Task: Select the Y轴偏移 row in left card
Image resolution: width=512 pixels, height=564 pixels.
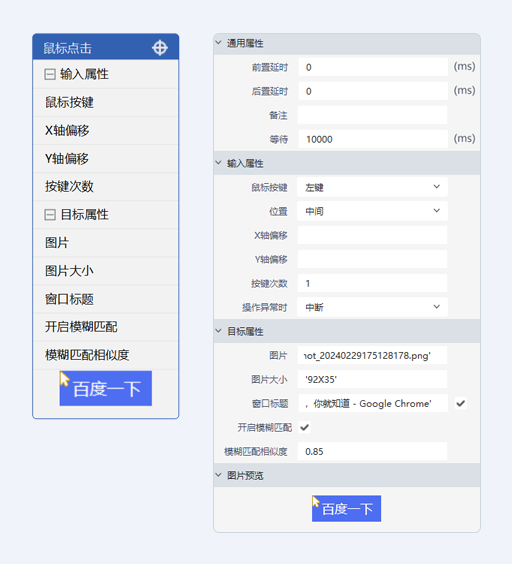Action: pyautogui.click(x=106, y=159)
